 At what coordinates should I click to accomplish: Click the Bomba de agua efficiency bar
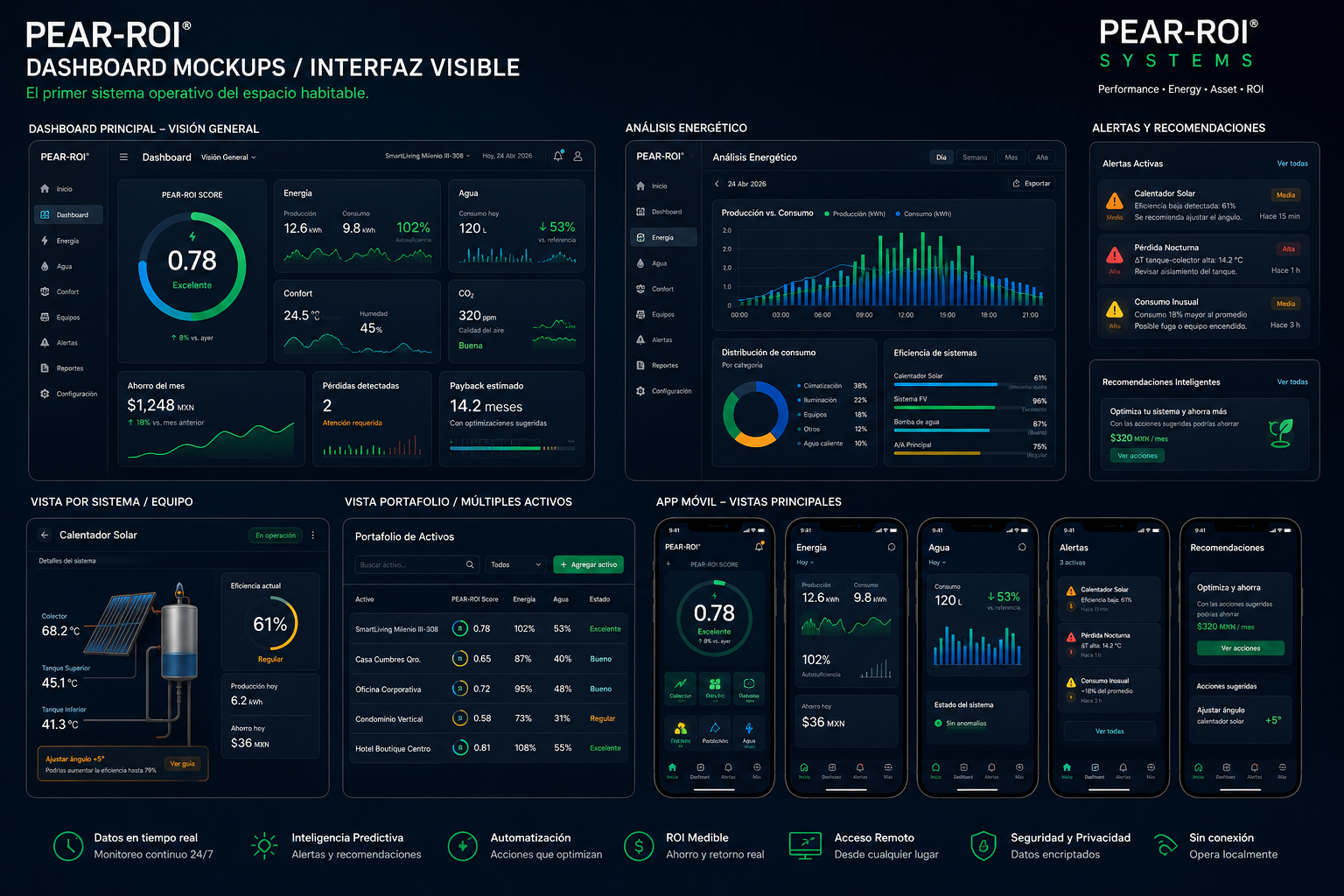tap(969, 430)
